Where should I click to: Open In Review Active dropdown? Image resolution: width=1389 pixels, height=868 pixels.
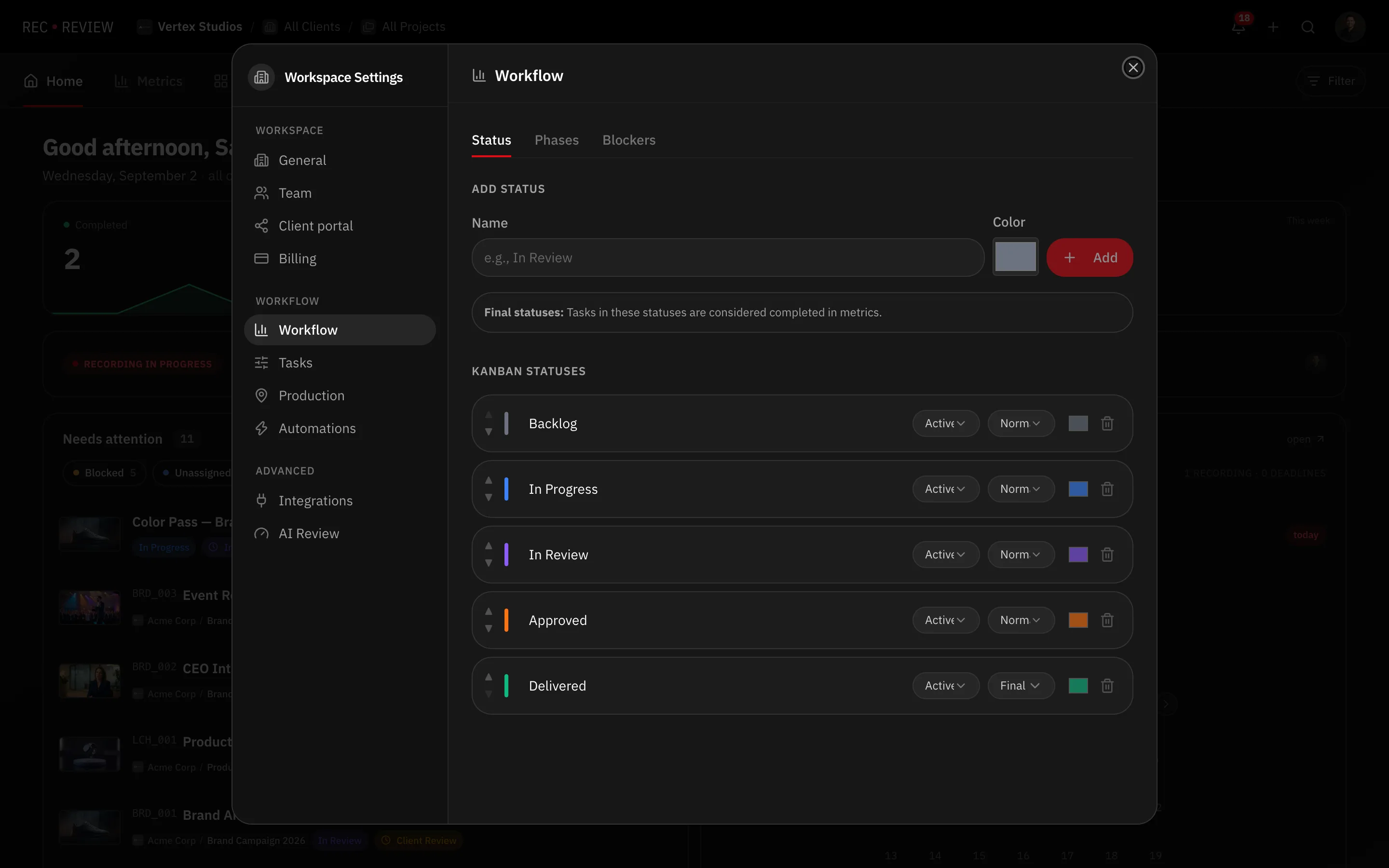[x=945, y=555]
